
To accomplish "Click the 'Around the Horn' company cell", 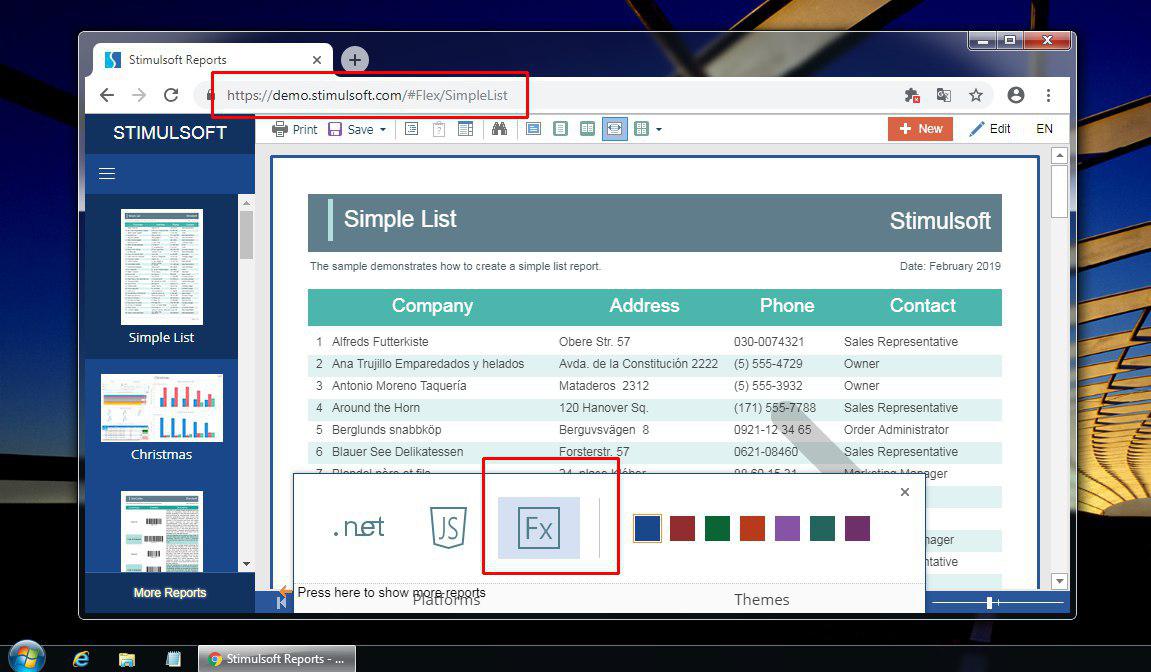I will [x=376, y=408].
